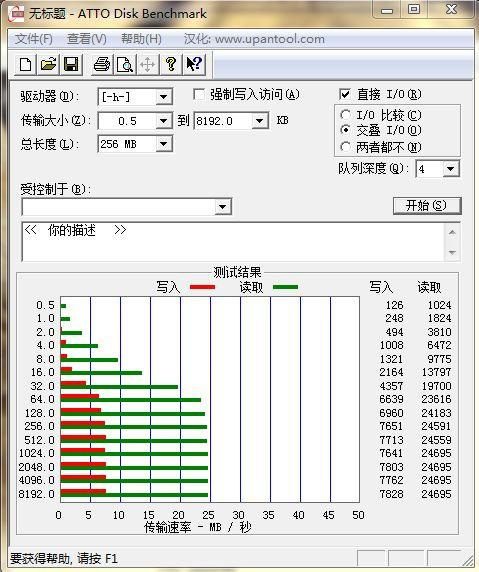Viewport: 479px width, 572px height.
Task: Open the 总长度 256 MB dropdown
Action: (164, 144)
